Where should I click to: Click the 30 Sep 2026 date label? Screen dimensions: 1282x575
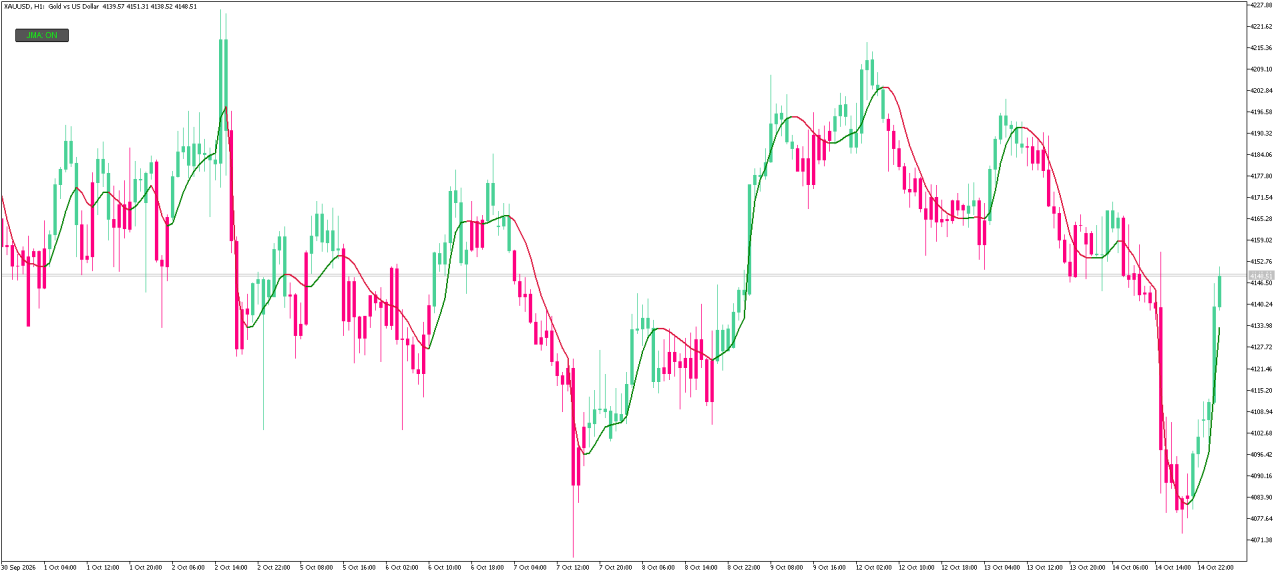tap(17, 567)
